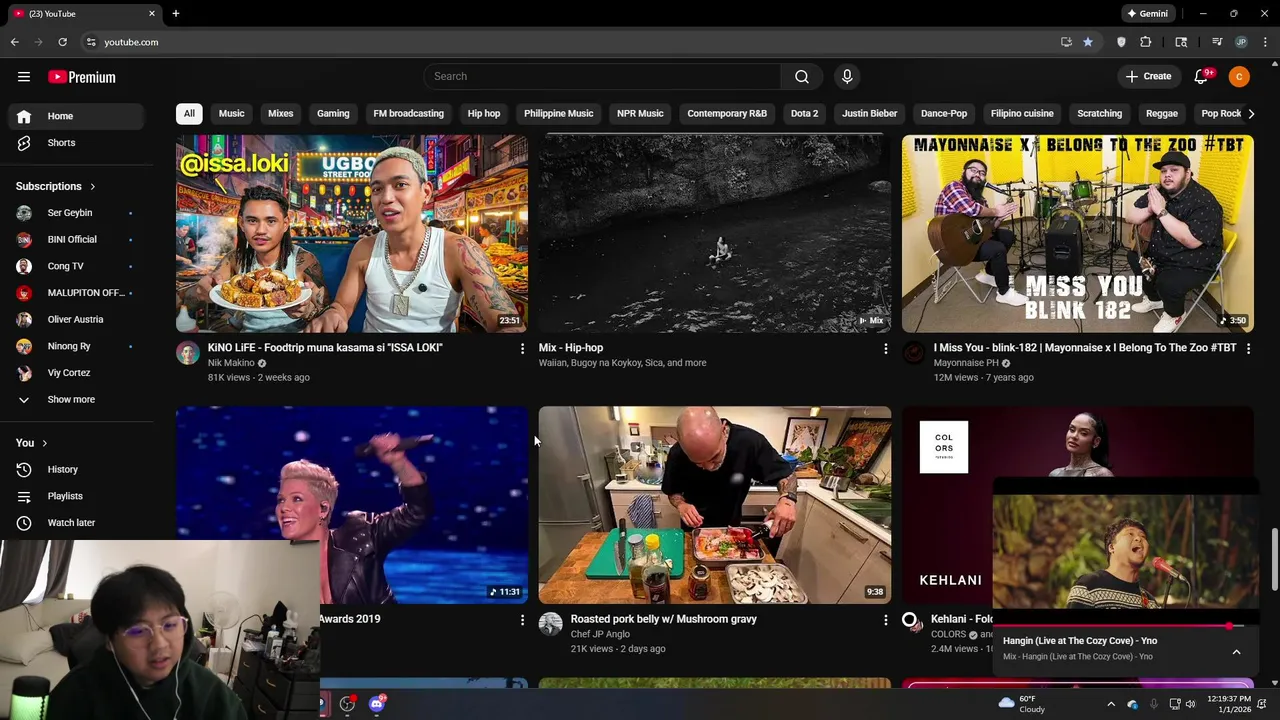The image size is (1280, 720).
Task: Open History in sidebar
Action: pos(74,469)
